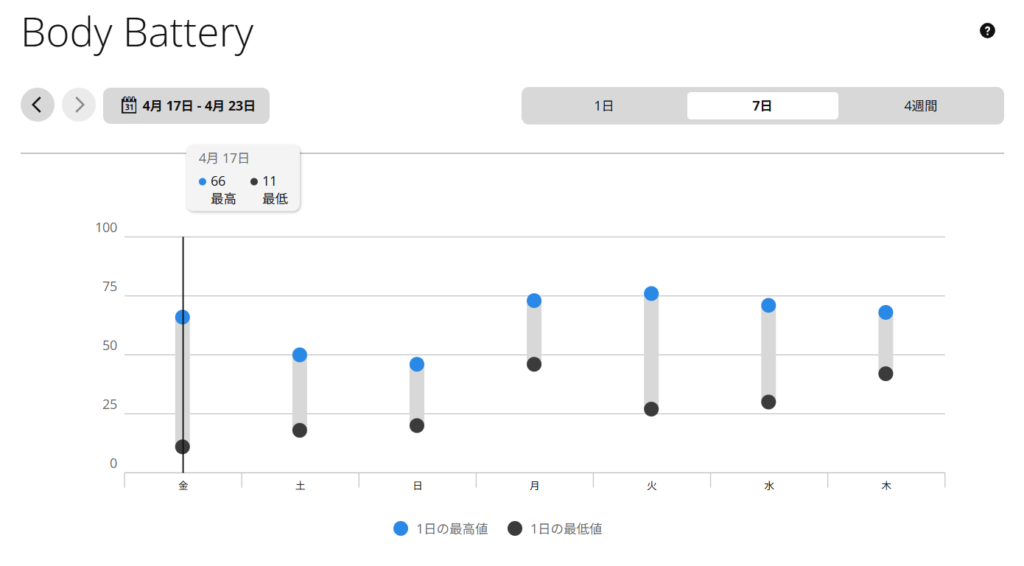Select Saturday's blue highest value dot
Screen dimensions: 1024x566
pos(299,355)
